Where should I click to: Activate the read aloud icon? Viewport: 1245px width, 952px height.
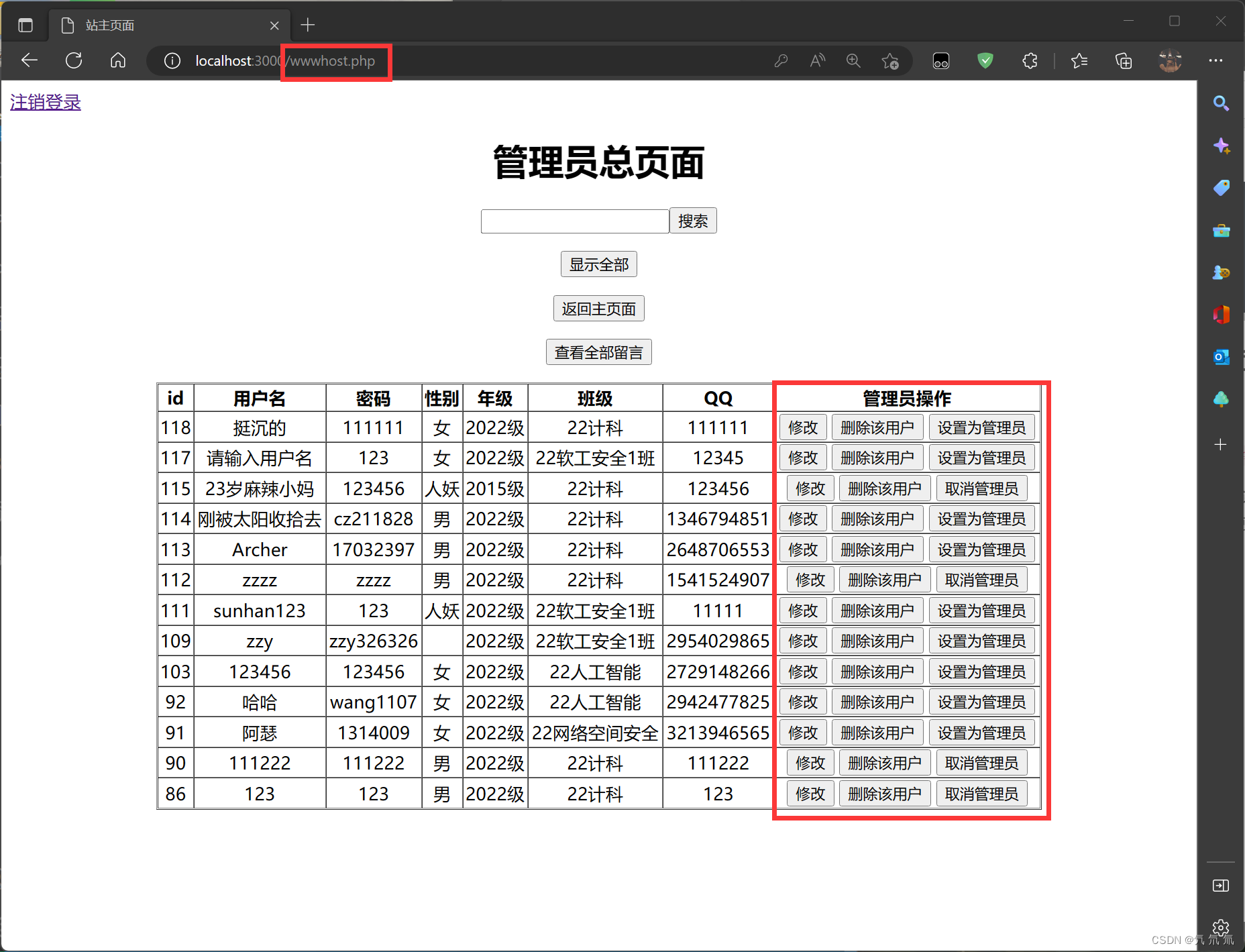tap(817, 61)
